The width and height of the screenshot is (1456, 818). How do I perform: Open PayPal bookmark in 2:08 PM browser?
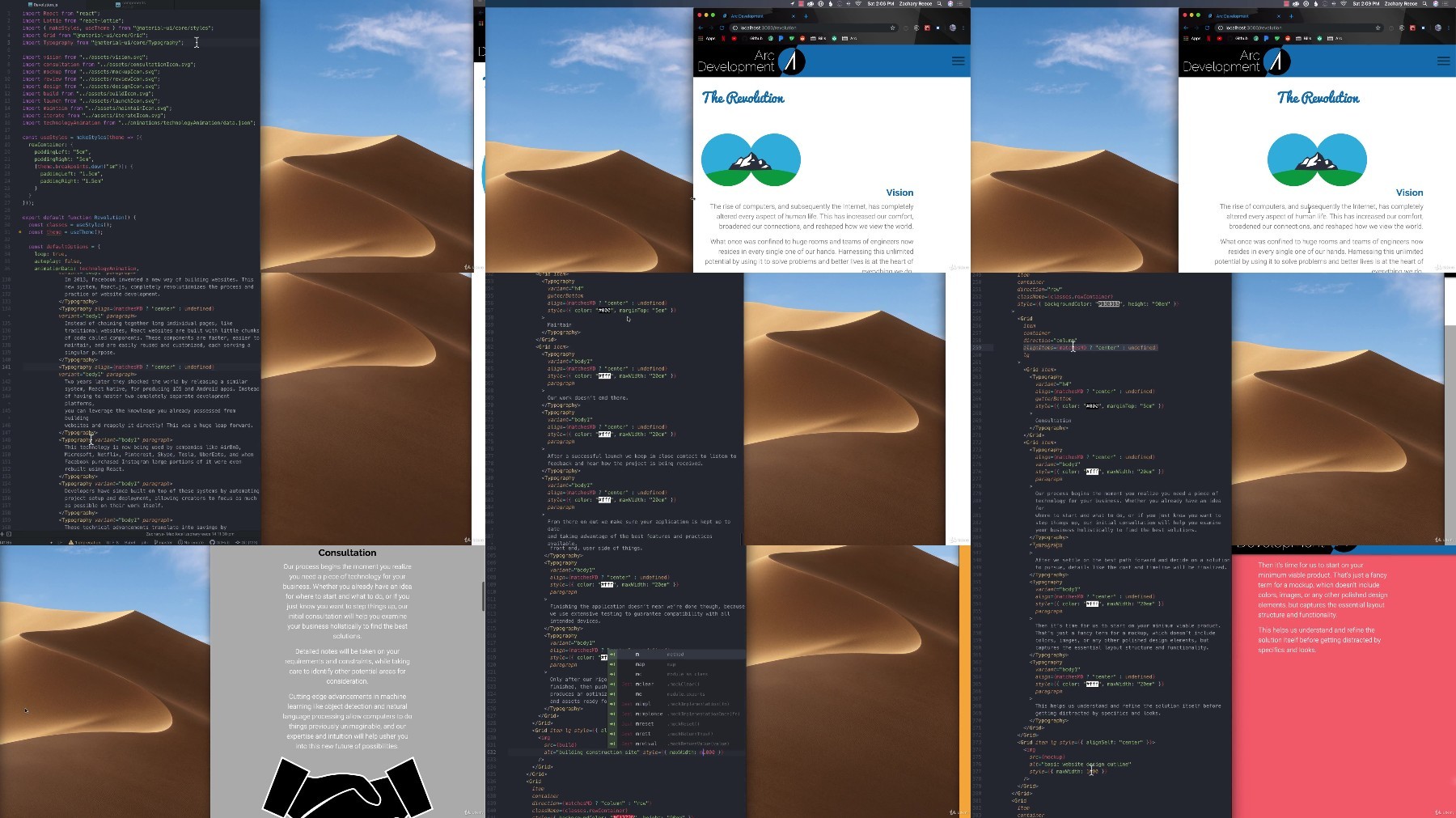pos(781,38)
